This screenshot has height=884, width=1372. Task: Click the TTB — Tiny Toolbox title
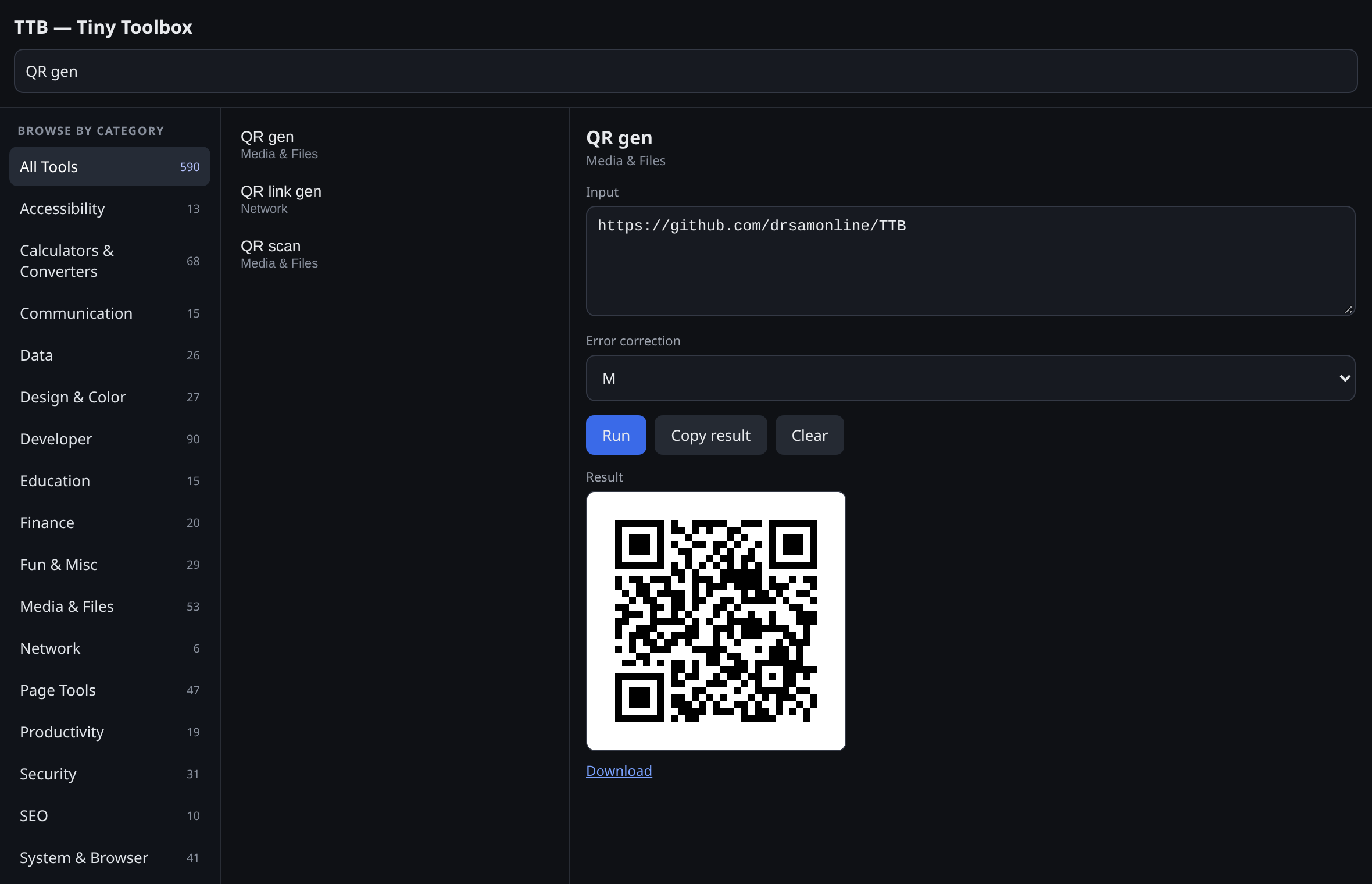pyautogui.click(x=103, y=27)
